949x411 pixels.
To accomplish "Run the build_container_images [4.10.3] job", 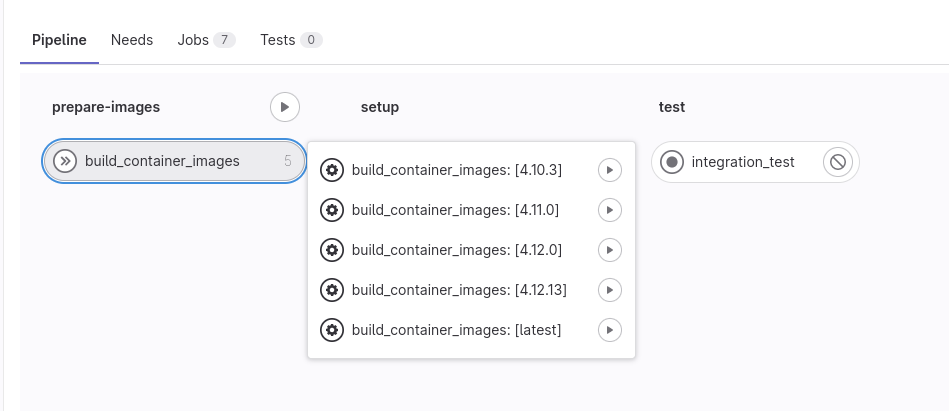I will pos(609,170).
